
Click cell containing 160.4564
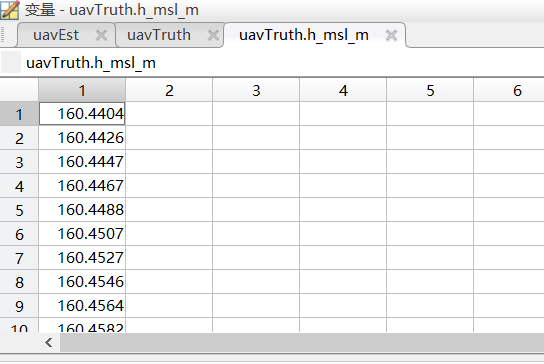82,306
